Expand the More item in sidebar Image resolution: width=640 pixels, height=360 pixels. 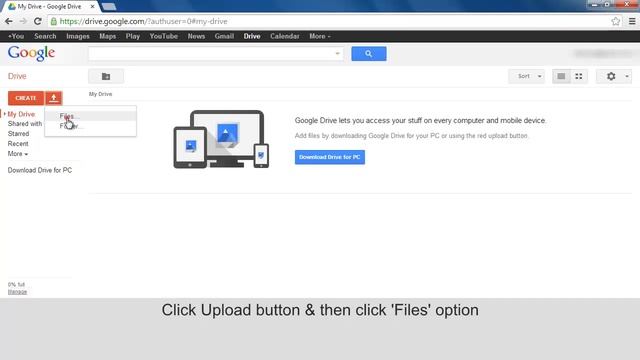pyautogui.click(x=18, y=154)
